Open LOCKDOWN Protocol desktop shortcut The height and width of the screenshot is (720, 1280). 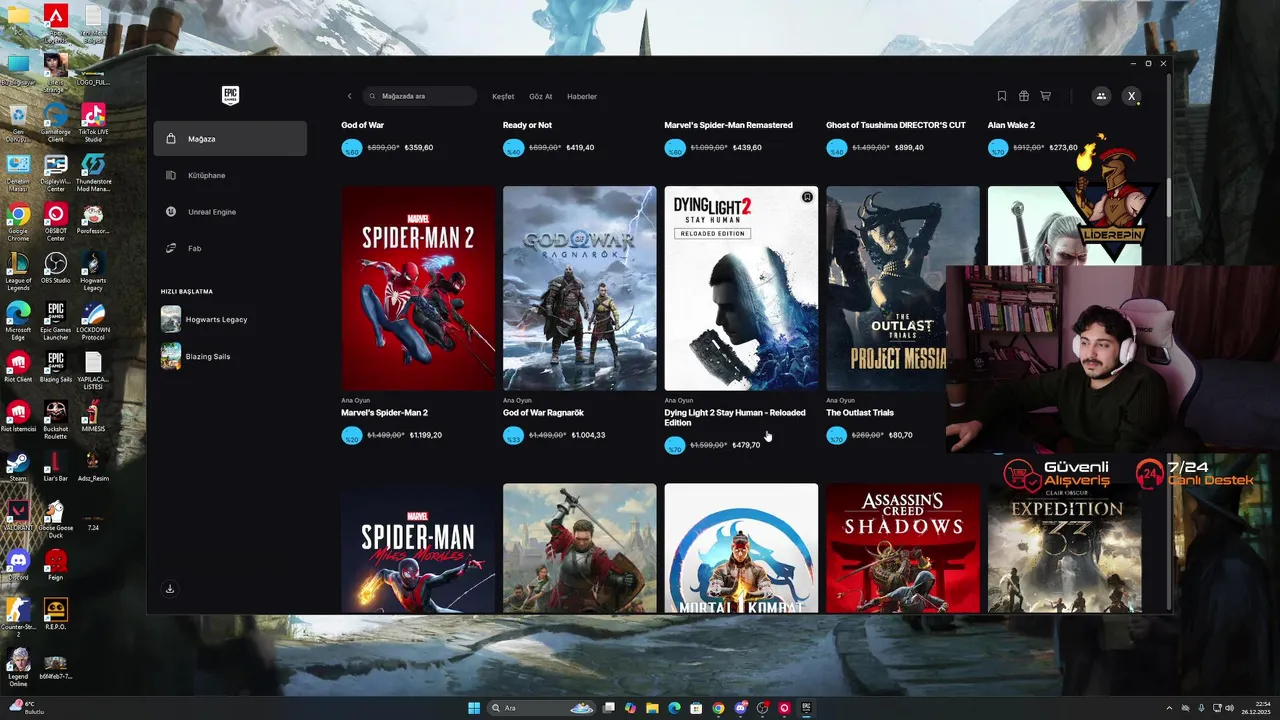point(93,321)
